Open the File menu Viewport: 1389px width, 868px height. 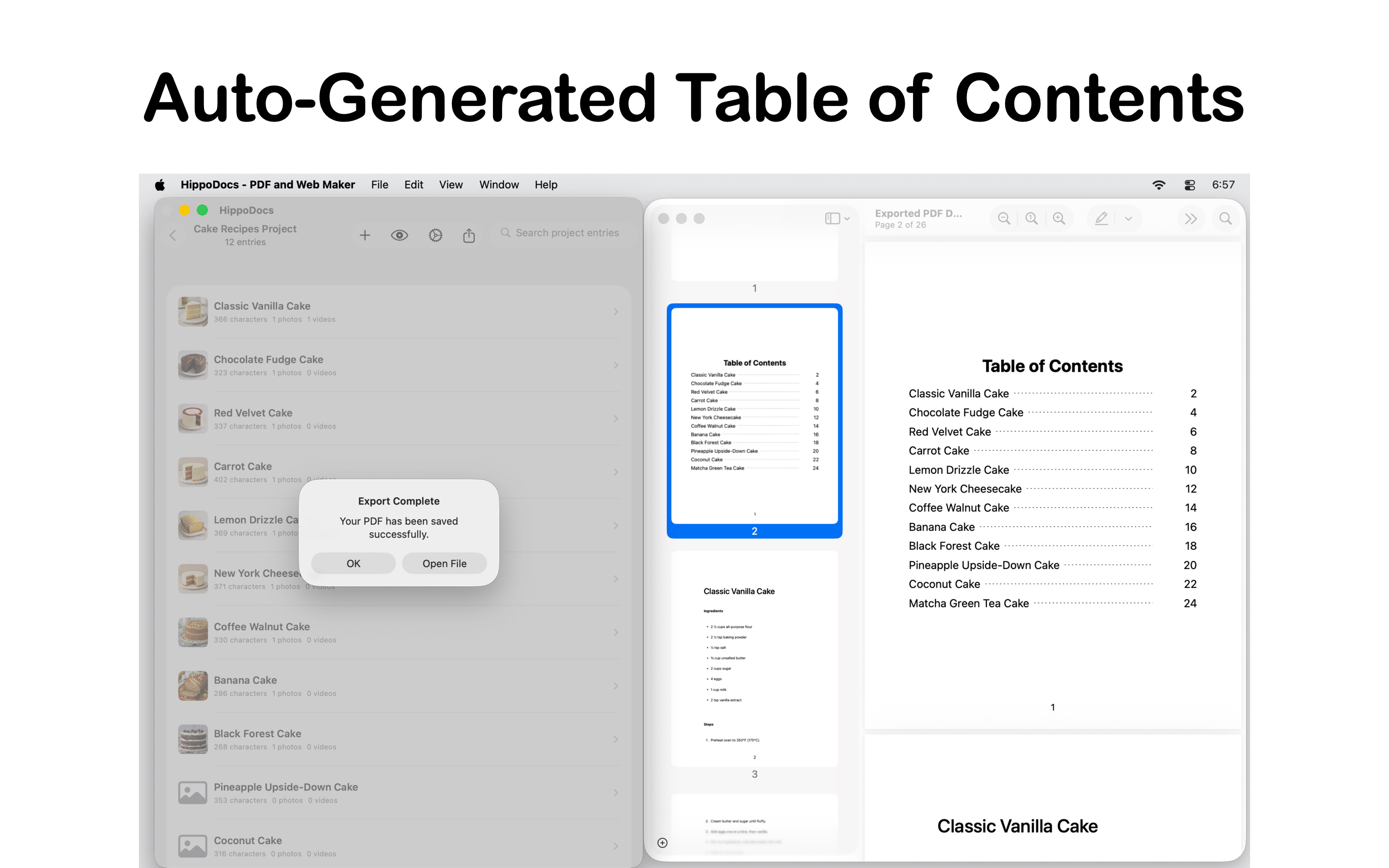[380, 185]
